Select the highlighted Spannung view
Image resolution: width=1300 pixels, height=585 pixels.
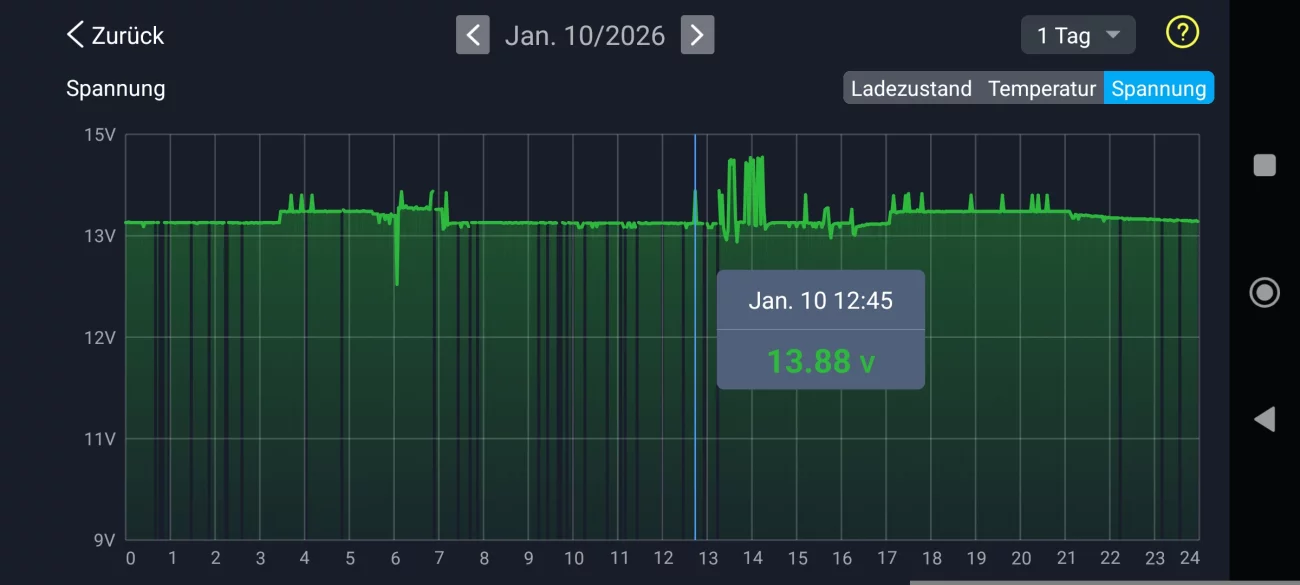pos(1158,88)
